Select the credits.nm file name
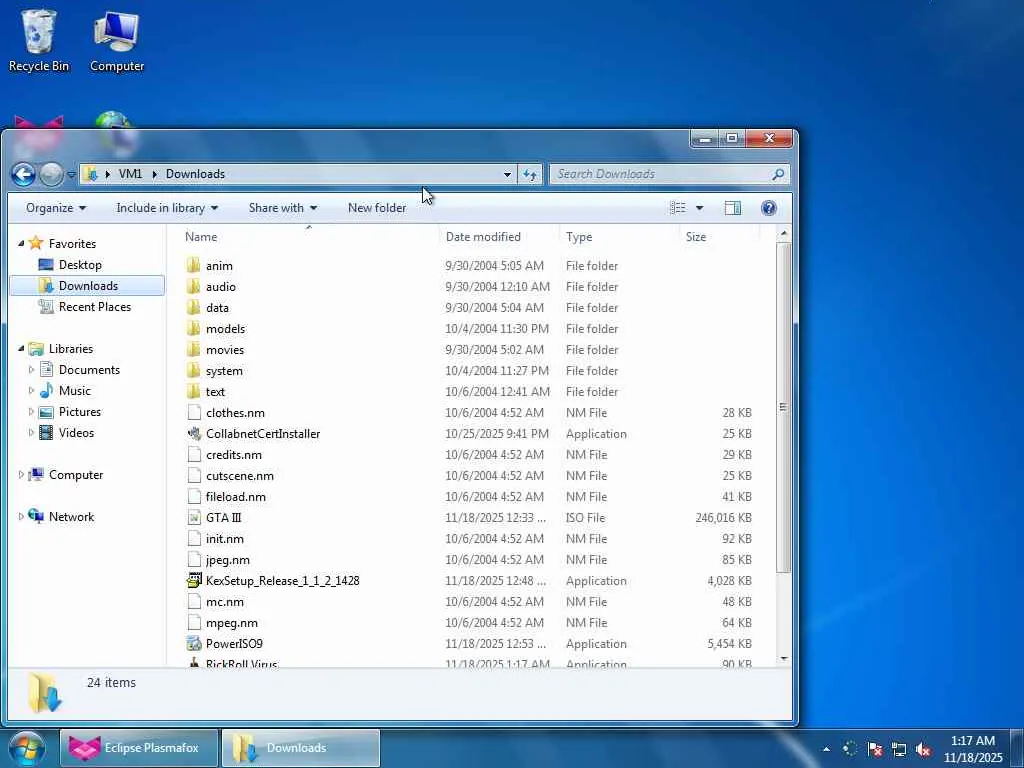 (x=234, y=455)
